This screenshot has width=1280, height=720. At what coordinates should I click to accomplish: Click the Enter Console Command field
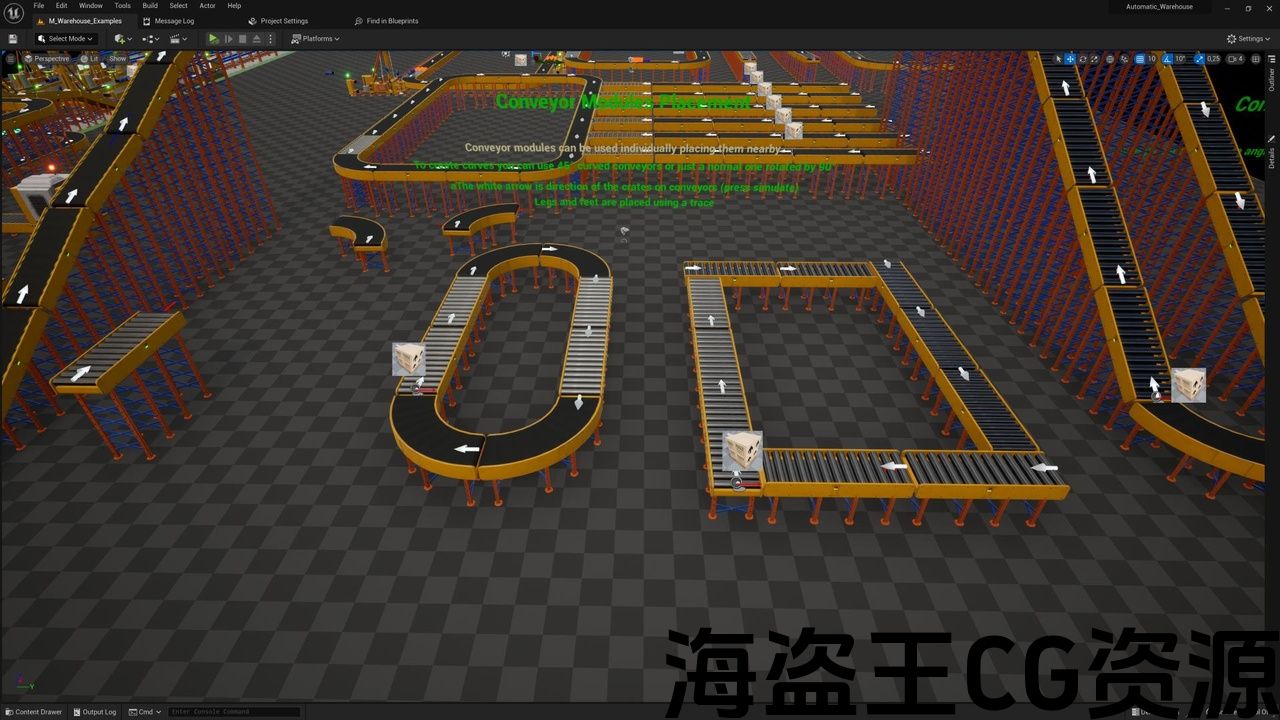pos(234,712)
